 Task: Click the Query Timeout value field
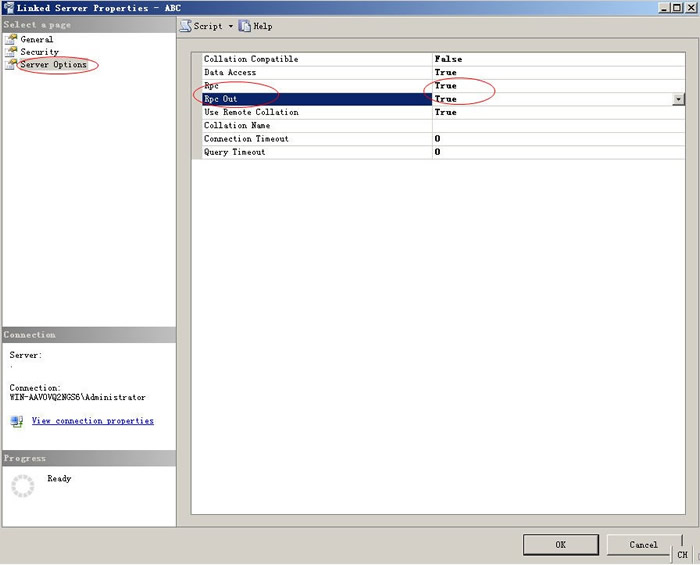555,152
